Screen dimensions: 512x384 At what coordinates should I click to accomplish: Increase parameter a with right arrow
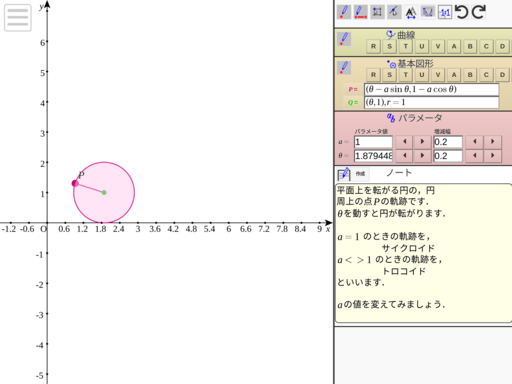coord(422,142)
